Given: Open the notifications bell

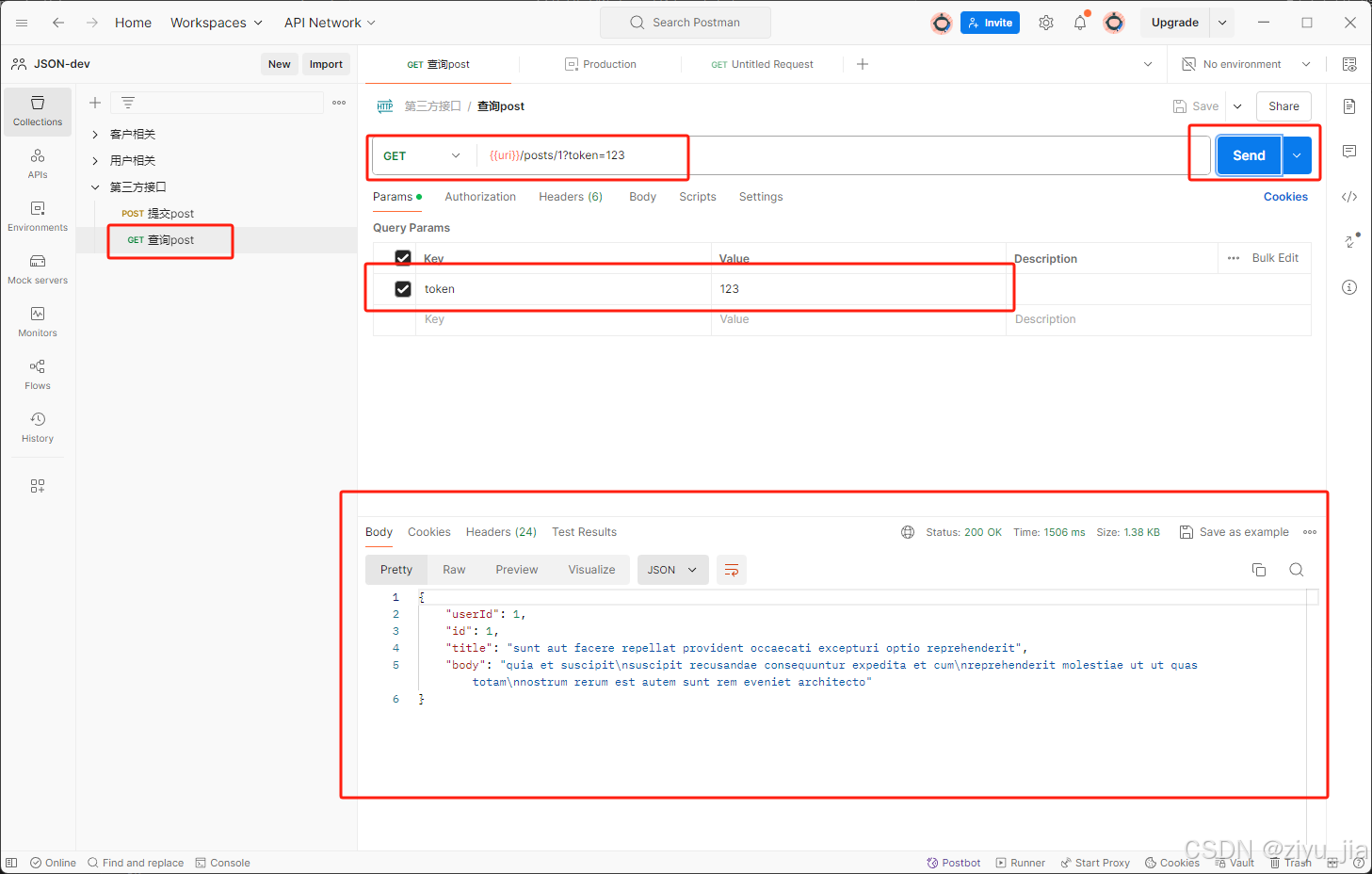Looking at the screenshot, I should click(x=1080, y=23).
